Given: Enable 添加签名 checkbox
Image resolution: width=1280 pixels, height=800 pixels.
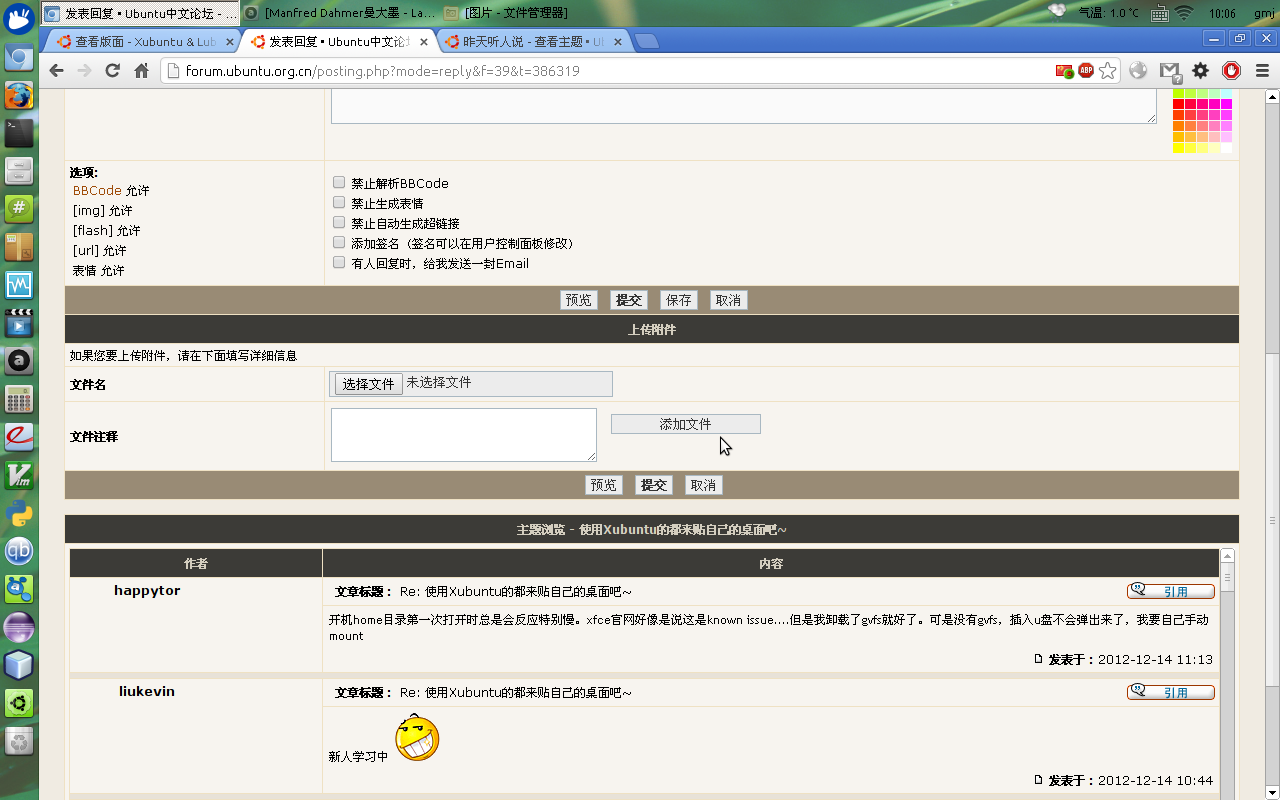Looking at the screenshot, I should (x=339, y=242).
